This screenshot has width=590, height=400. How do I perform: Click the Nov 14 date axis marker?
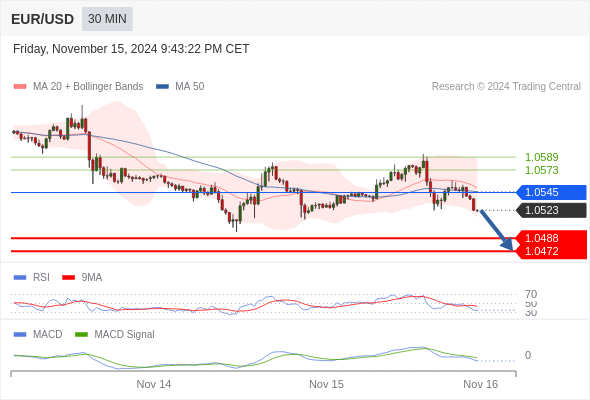pos(154,384)
